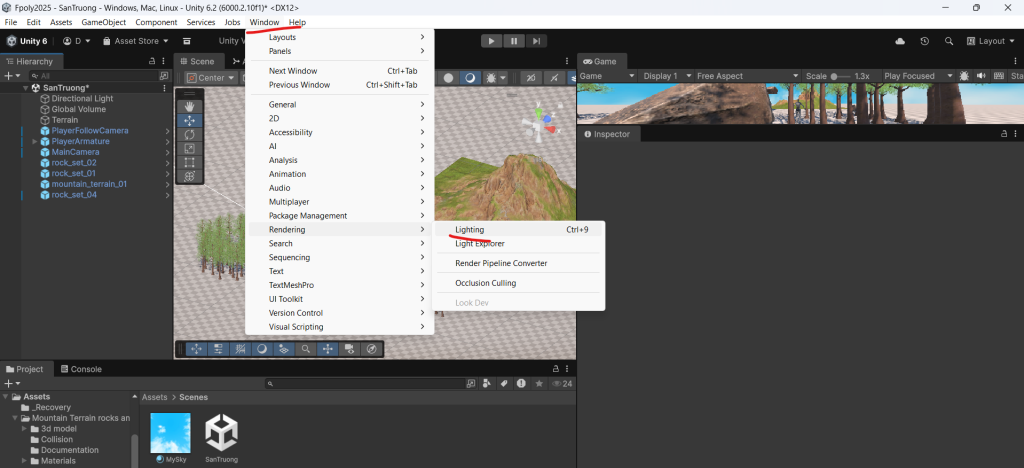Select the Rect transform tool

189,162
